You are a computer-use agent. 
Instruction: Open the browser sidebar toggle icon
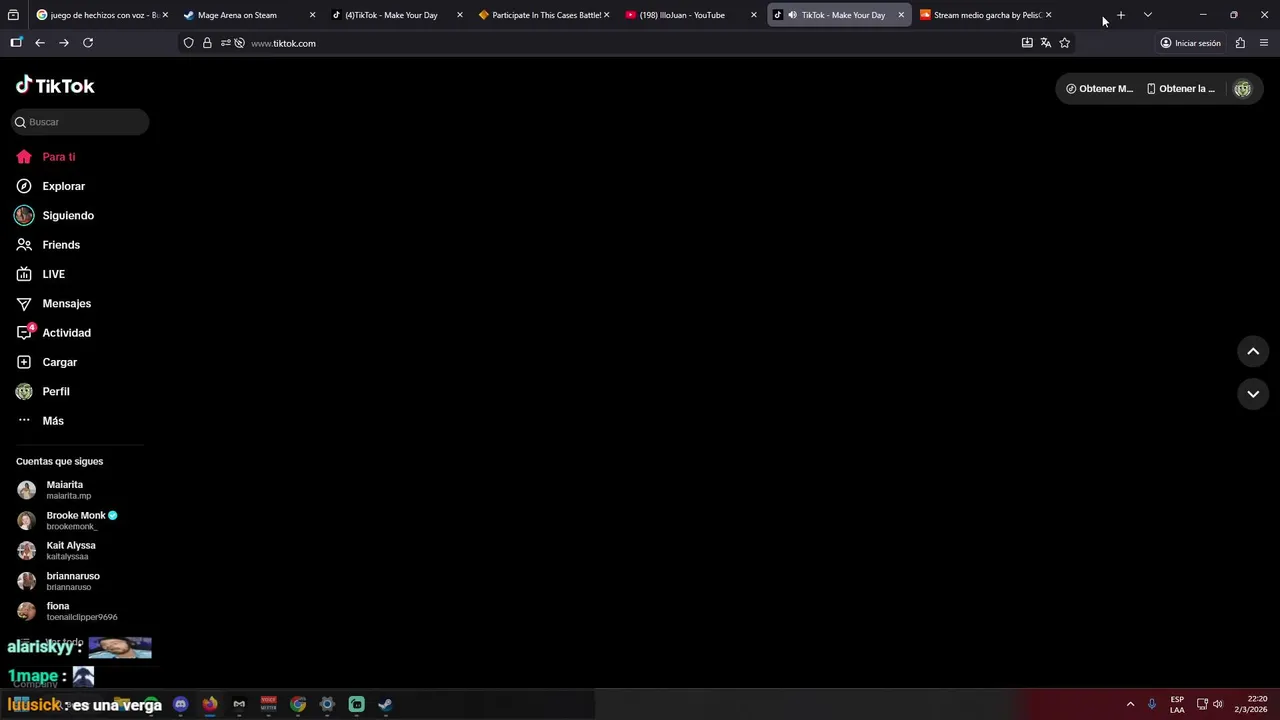point(16,43)
